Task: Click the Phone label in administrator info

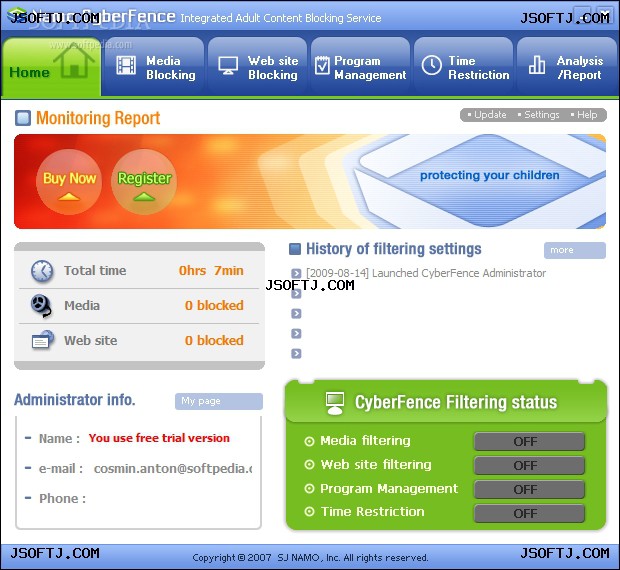Action: [x=62, y=499]
